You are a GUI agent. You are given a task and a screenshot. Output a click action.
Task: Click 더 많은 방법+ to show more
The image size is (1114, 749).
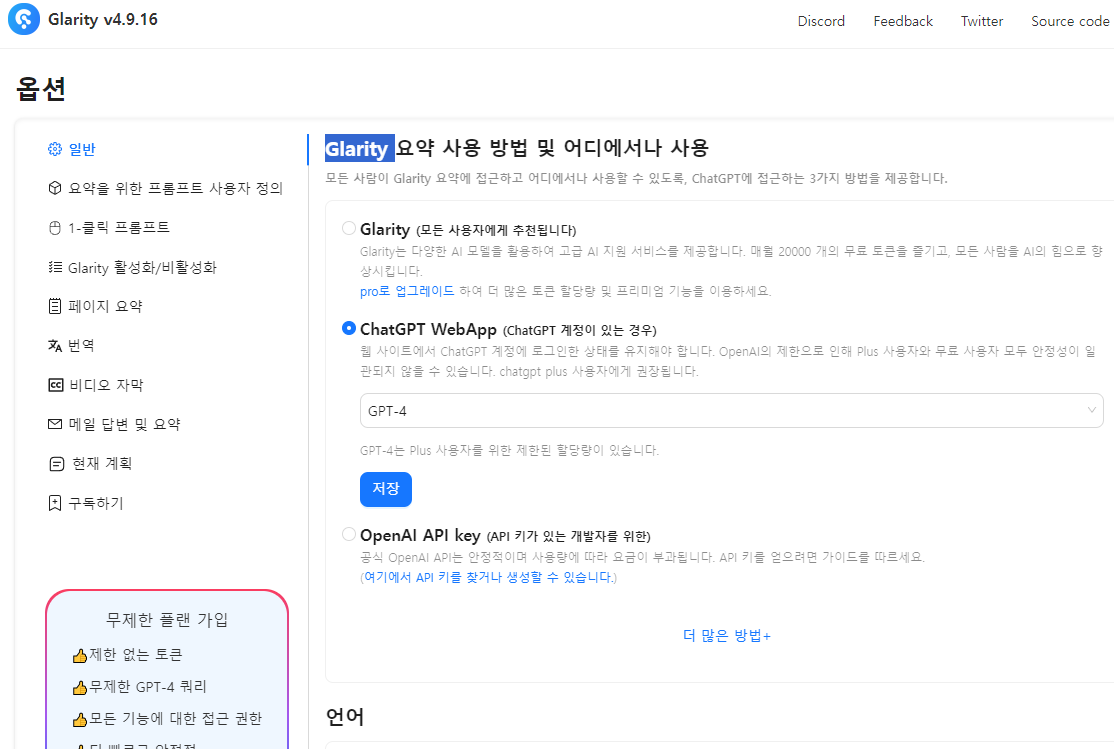727,635
